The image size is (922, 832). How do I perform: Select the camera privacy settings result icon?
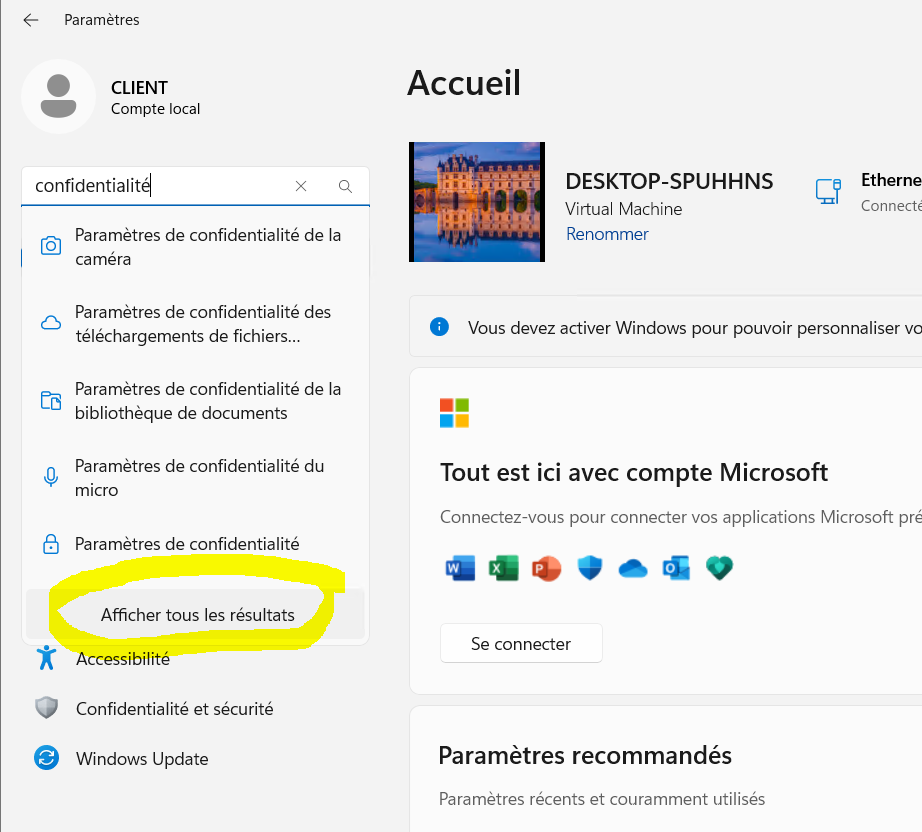(x=51, y=245)
